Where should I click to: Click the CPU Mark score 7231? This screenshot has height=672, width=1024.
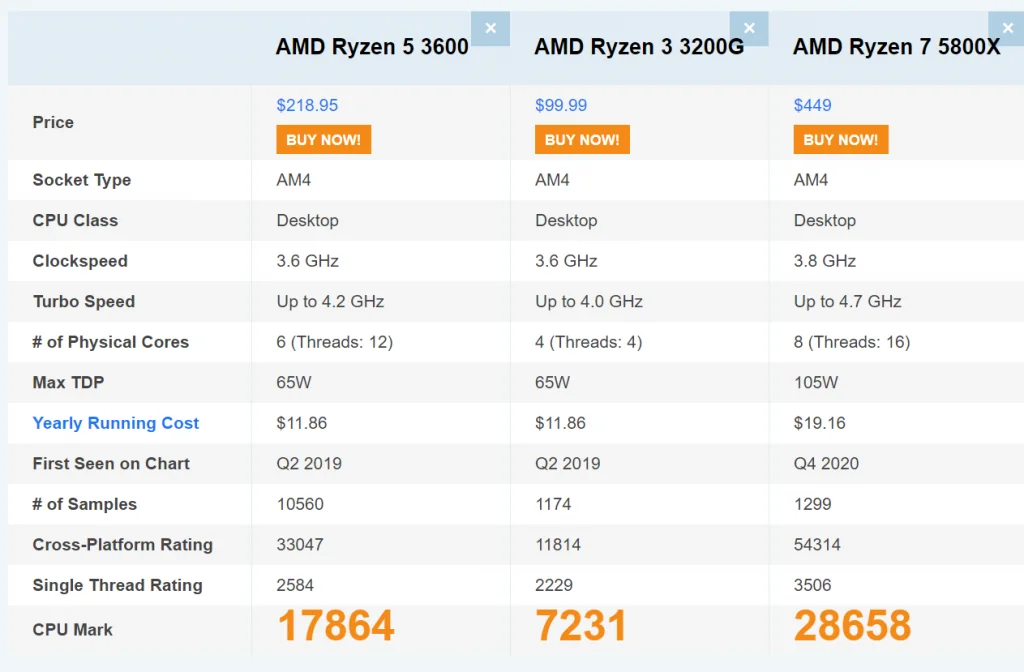(x=581, y=626)
